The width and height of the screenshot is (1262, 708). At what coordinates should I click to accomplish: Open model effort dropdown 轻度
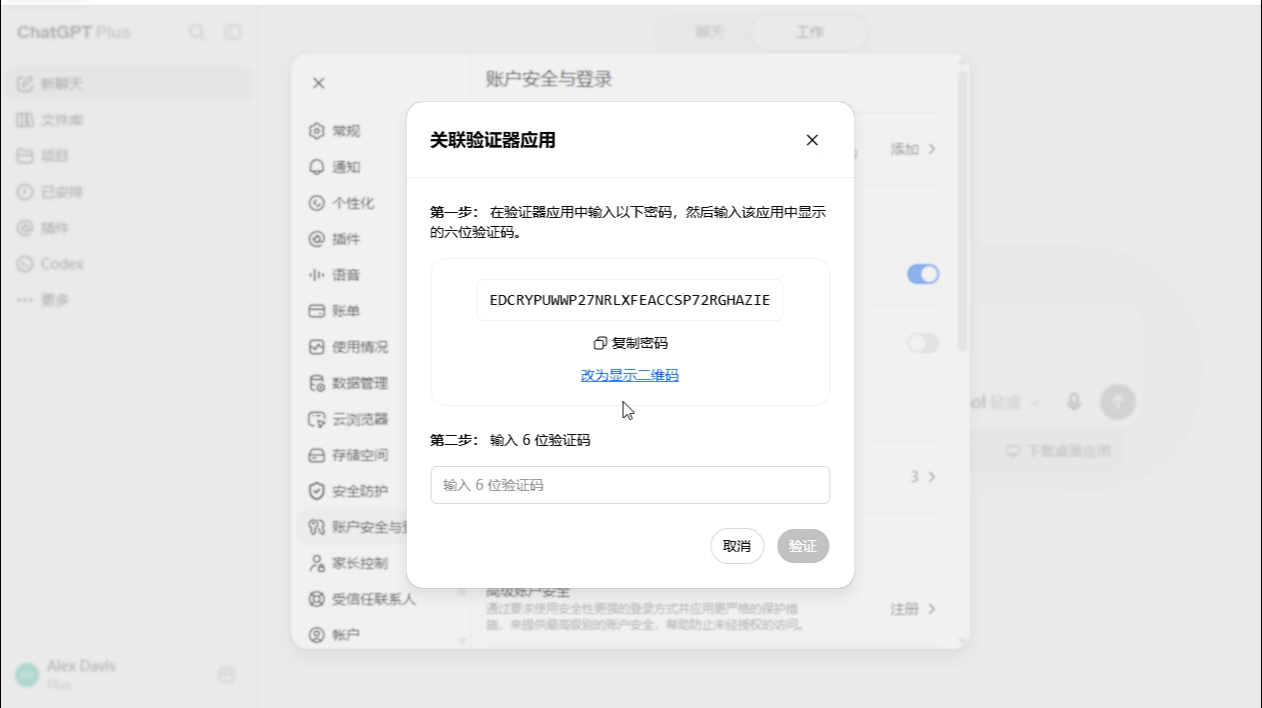1004,402
